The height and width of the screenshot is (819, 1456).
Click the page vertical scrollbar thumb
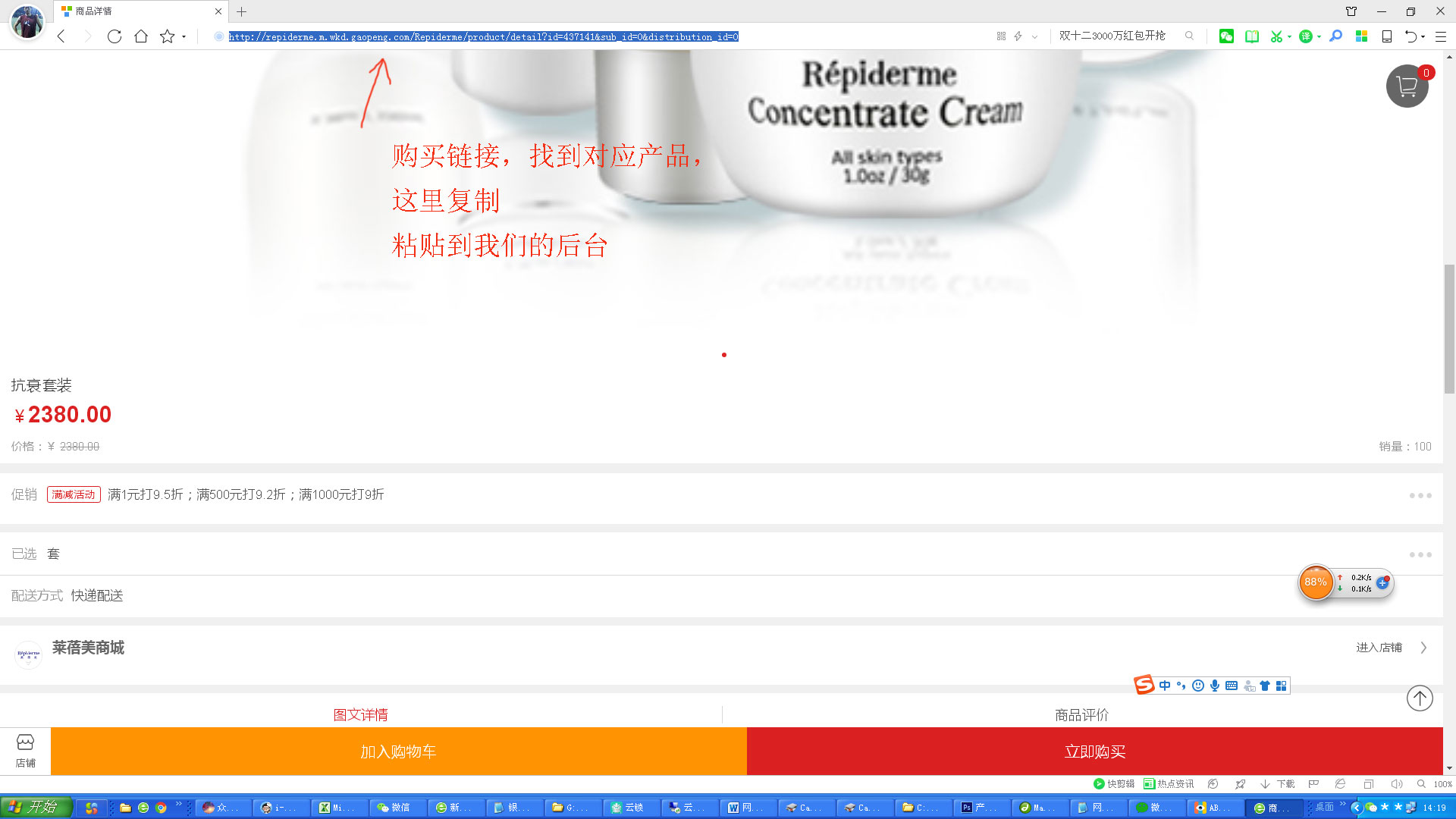[x=1449, y=328]
